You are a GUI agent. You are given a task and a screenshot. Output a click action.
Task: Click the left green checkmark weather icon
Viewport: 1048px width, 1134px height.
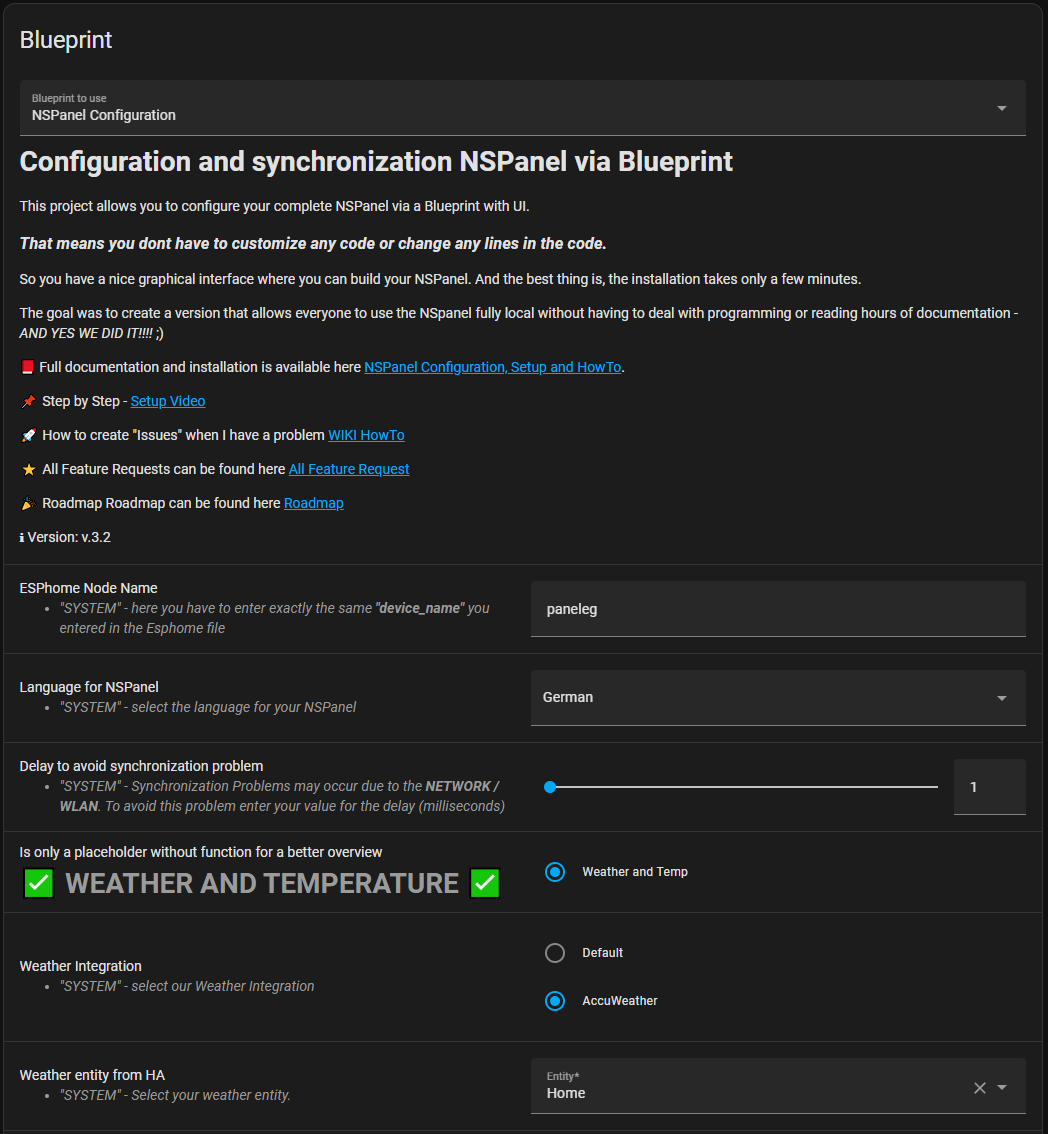(x=39, y=883)
